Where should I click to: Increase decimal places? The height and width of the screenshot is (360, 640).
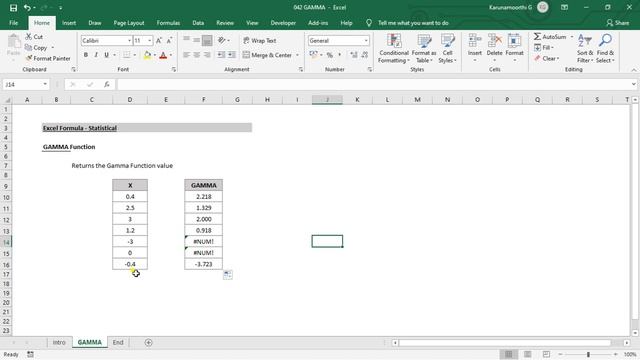pos(354,55)
